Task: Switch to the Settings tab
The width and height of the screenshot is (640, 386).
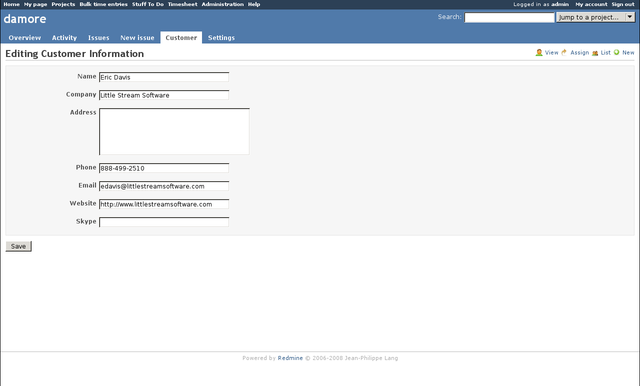Action: click(x=221, y=38)
